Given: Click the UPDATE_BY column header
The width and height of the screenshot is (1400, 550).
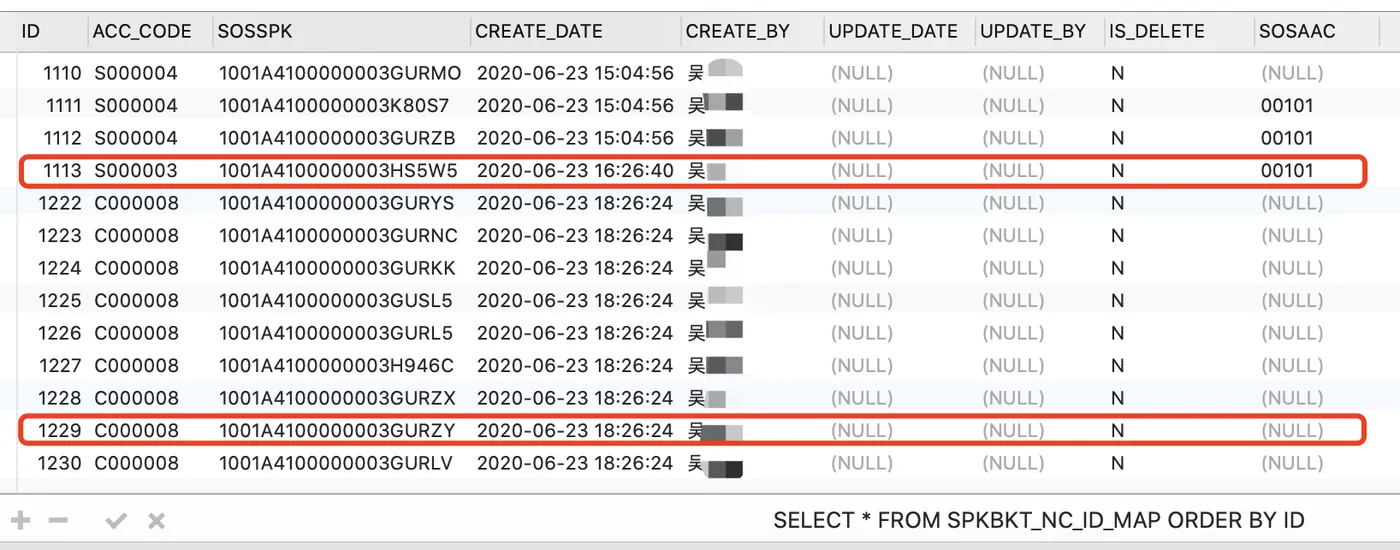Looking at the screenshot, I should [1033, 31].
